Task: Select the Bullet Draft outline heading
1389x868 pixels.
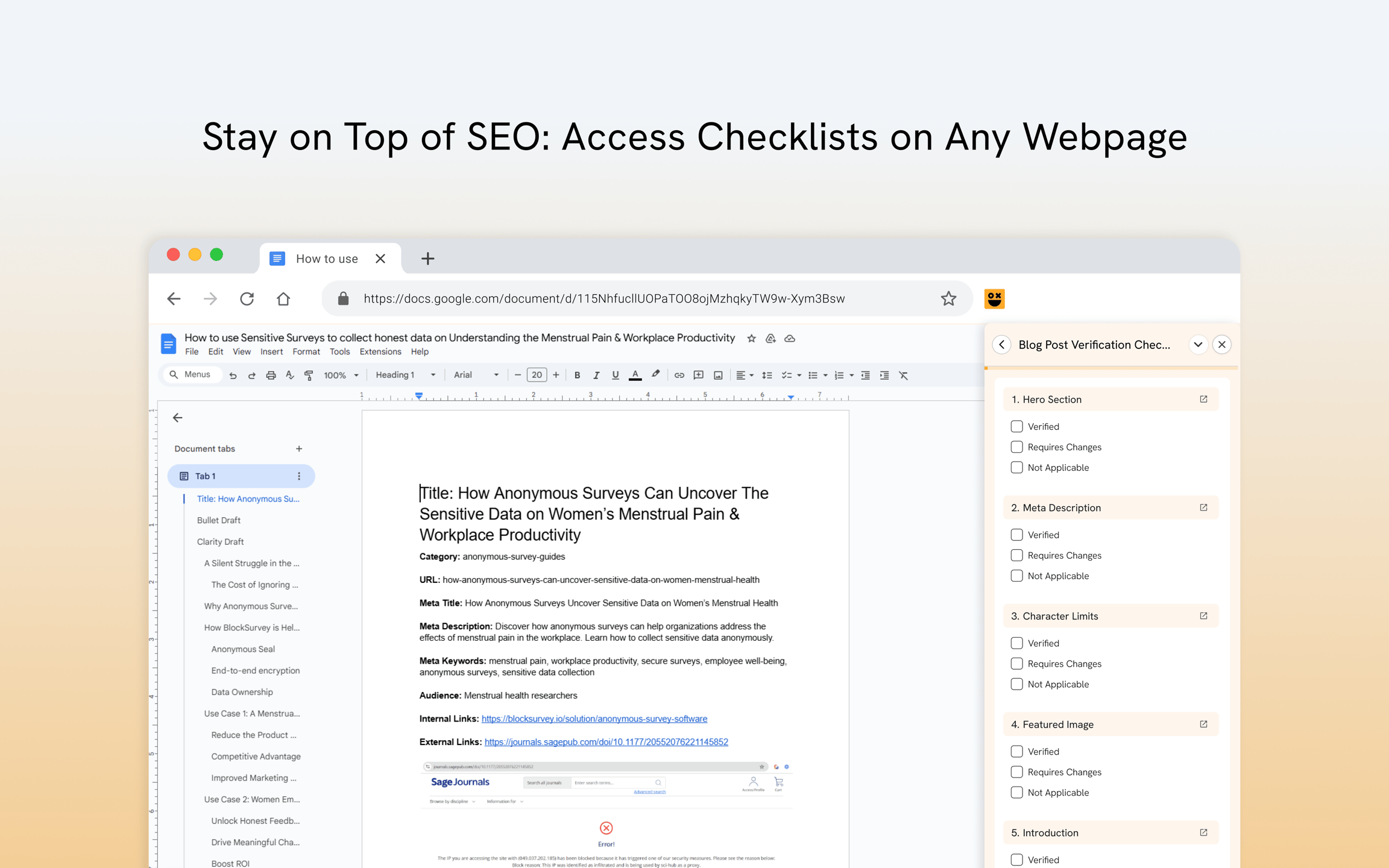Action: click(x=218, y=520)
